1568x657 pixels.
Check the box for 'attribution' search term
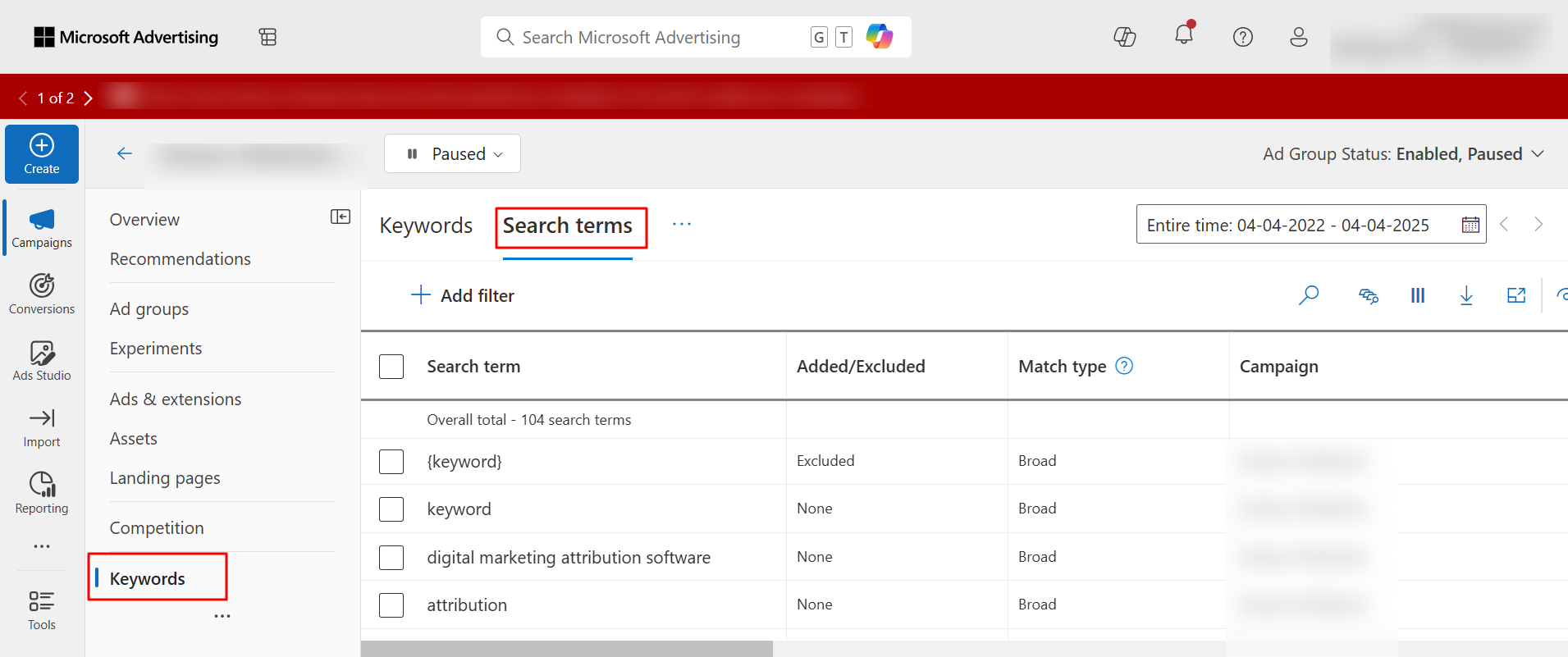391,605
